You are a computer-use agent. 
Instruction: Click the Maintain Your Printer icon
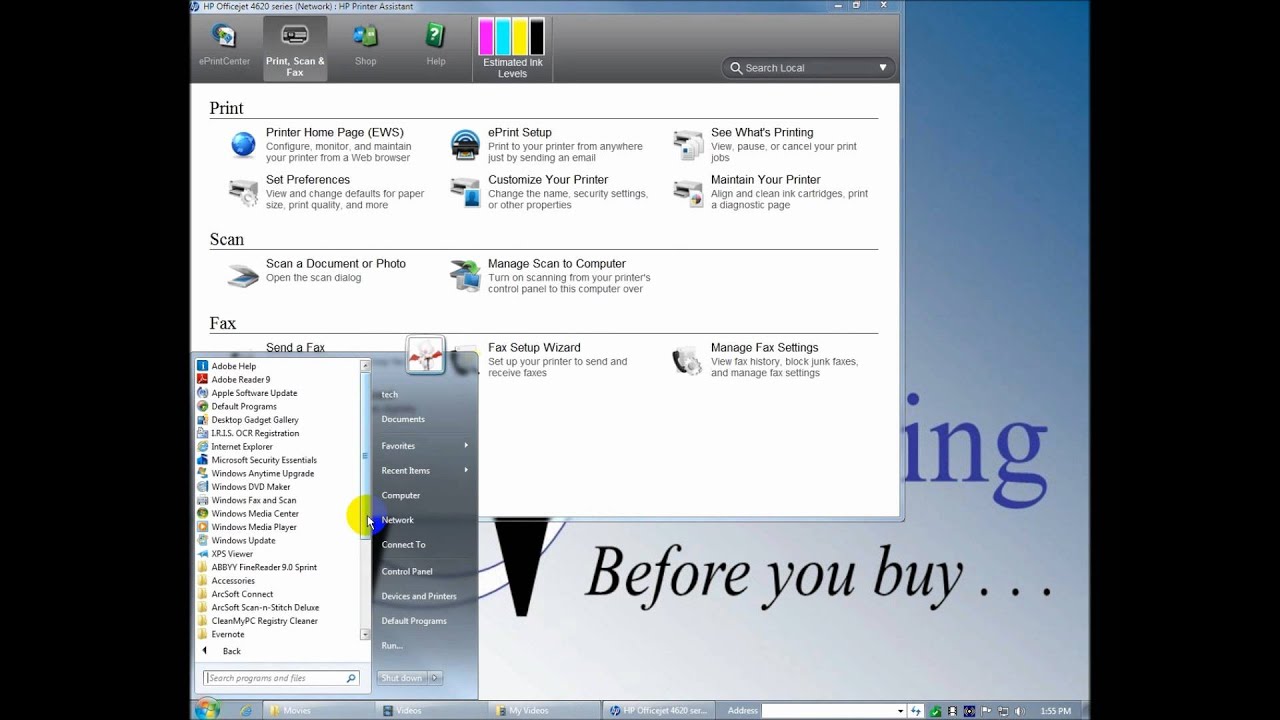click(688, 193)
